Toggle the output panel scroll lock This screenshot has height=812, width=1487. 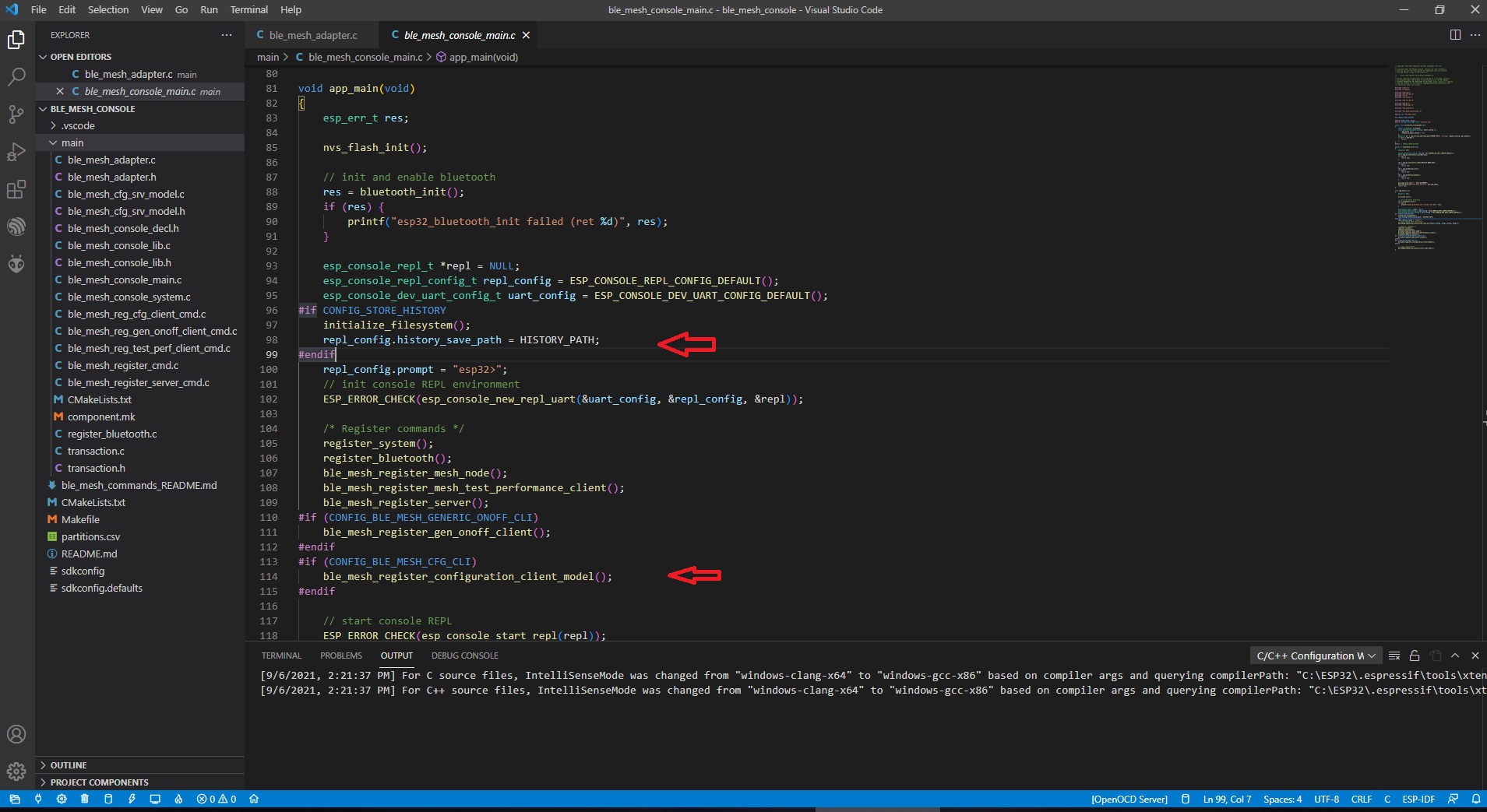point(1415,656)
